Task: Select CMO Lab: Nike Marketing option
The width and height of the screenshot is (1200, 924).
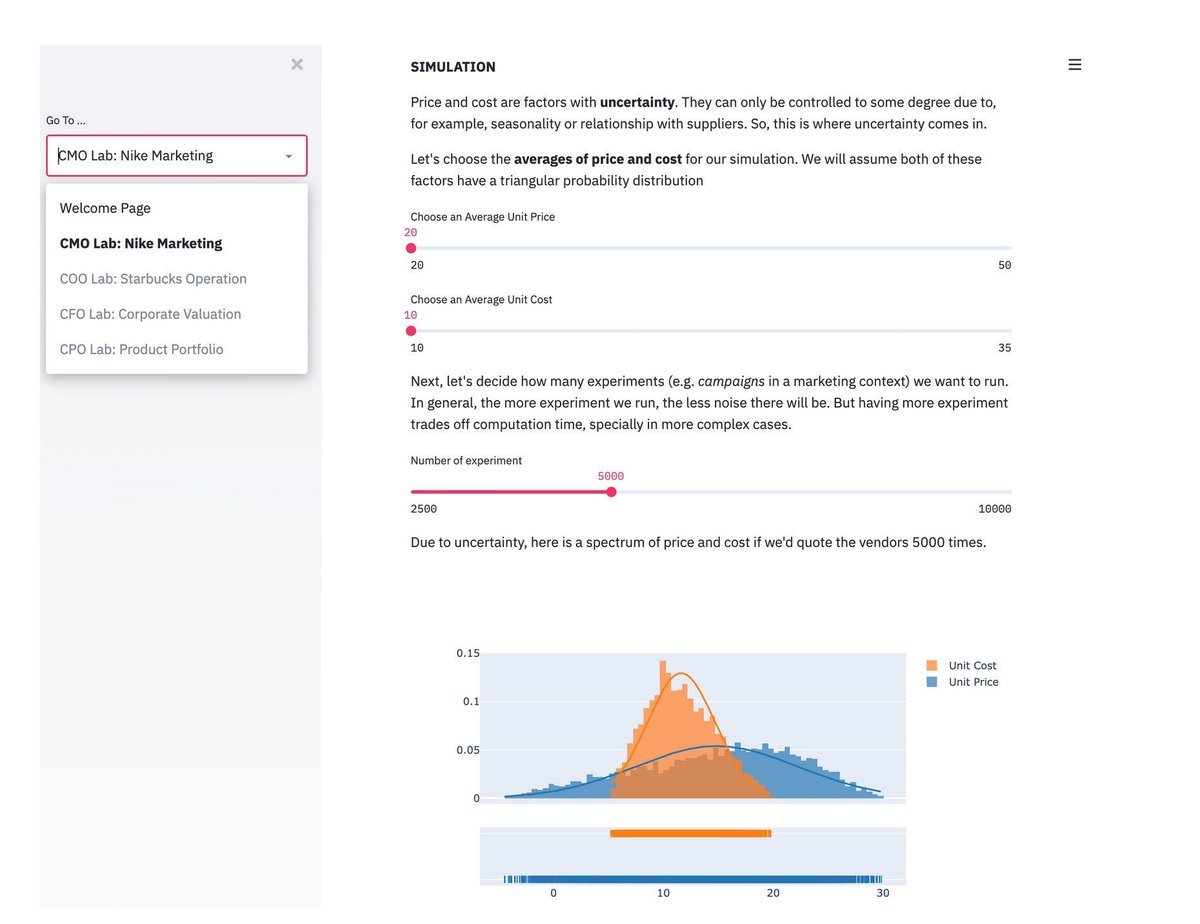Action: [177, 243]
